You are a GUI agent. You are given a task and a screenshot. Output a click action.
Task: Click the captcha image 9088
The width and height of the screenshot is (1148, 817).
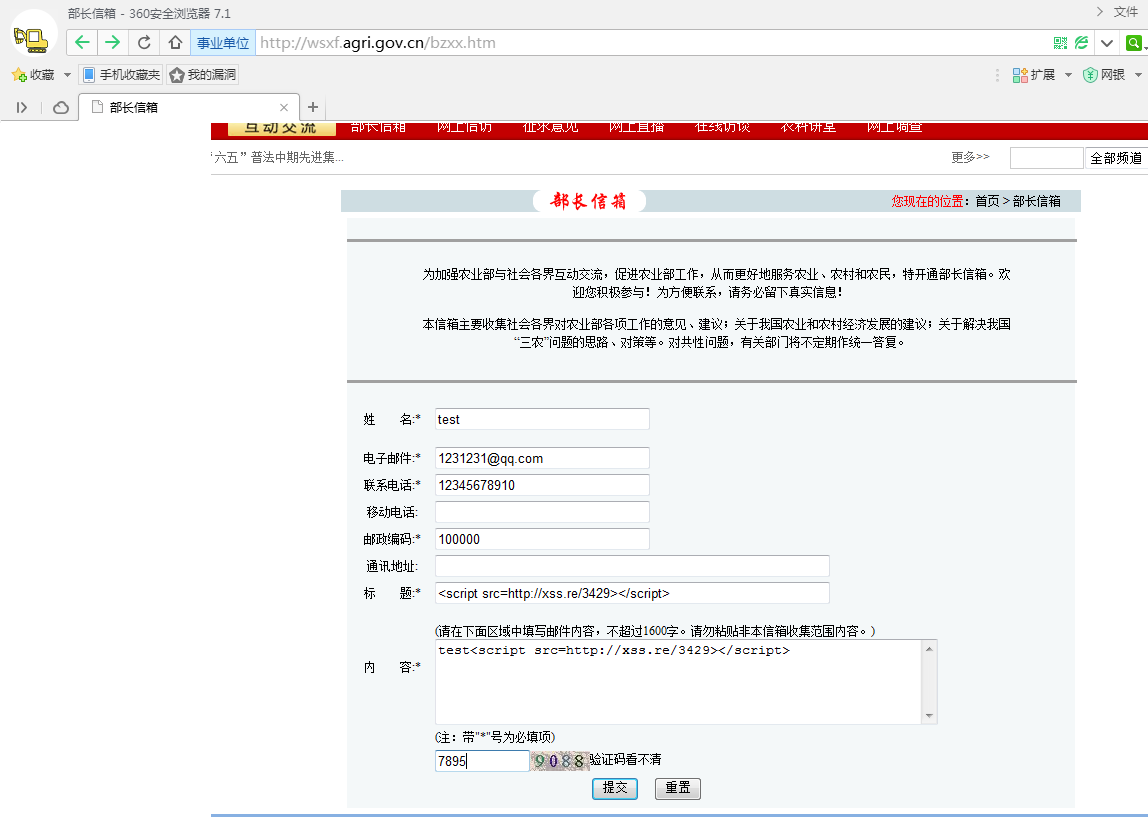[559, 761]
